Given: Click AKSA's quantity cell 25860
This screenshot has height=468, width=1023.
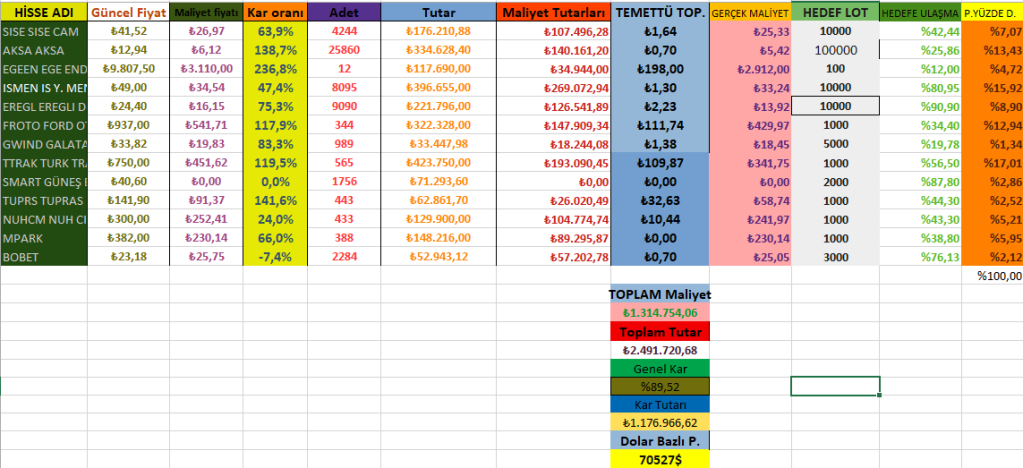Looking at the screenshot, I should (x=344, y=50).
